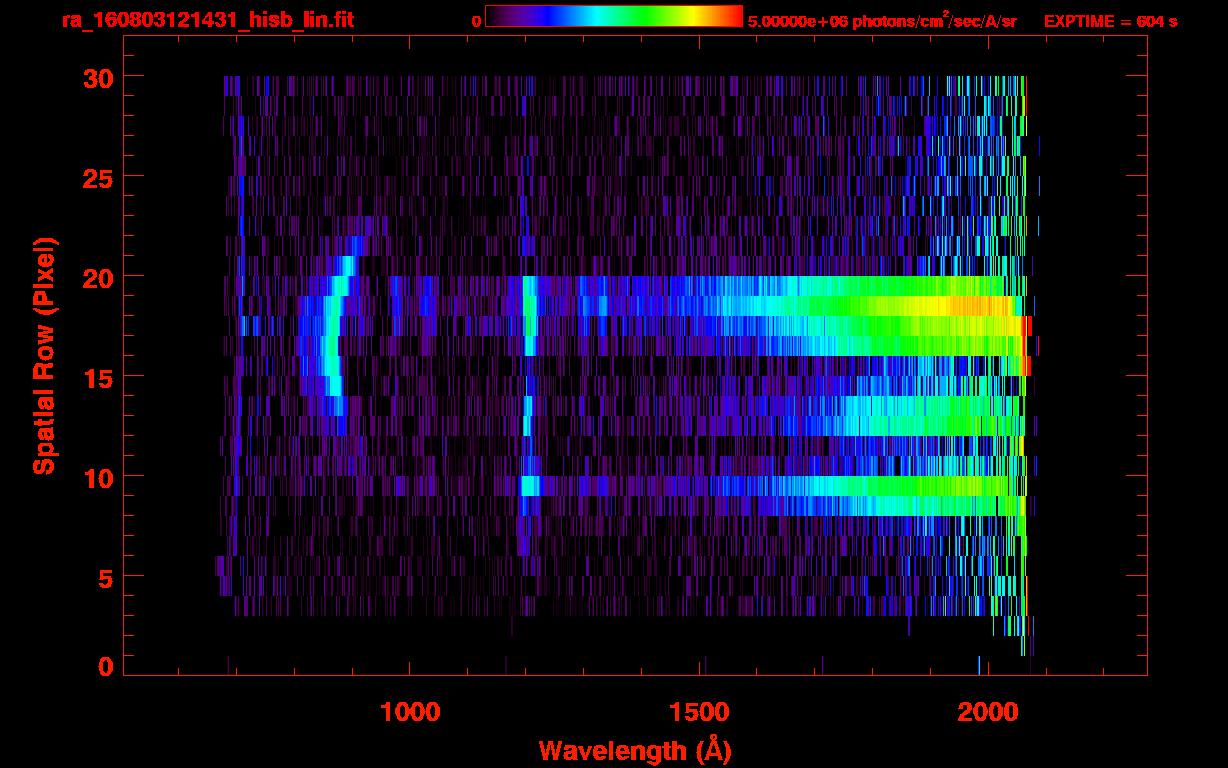
Task: Click the 5.00000e+06 photons/cm²/sec/A/sr label
Action: point(882,21)
